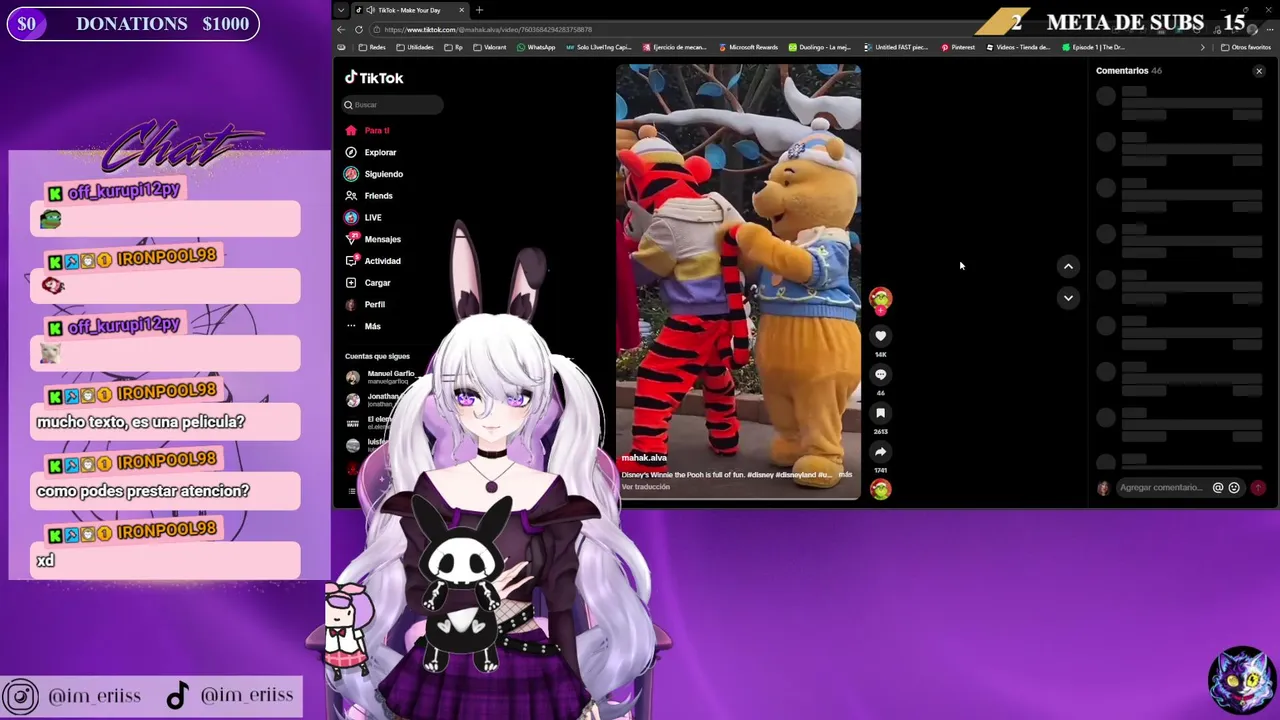Click the TikTok icon in stream overlay
This screenshot has height=720, width=1280.
pos(177,695)
